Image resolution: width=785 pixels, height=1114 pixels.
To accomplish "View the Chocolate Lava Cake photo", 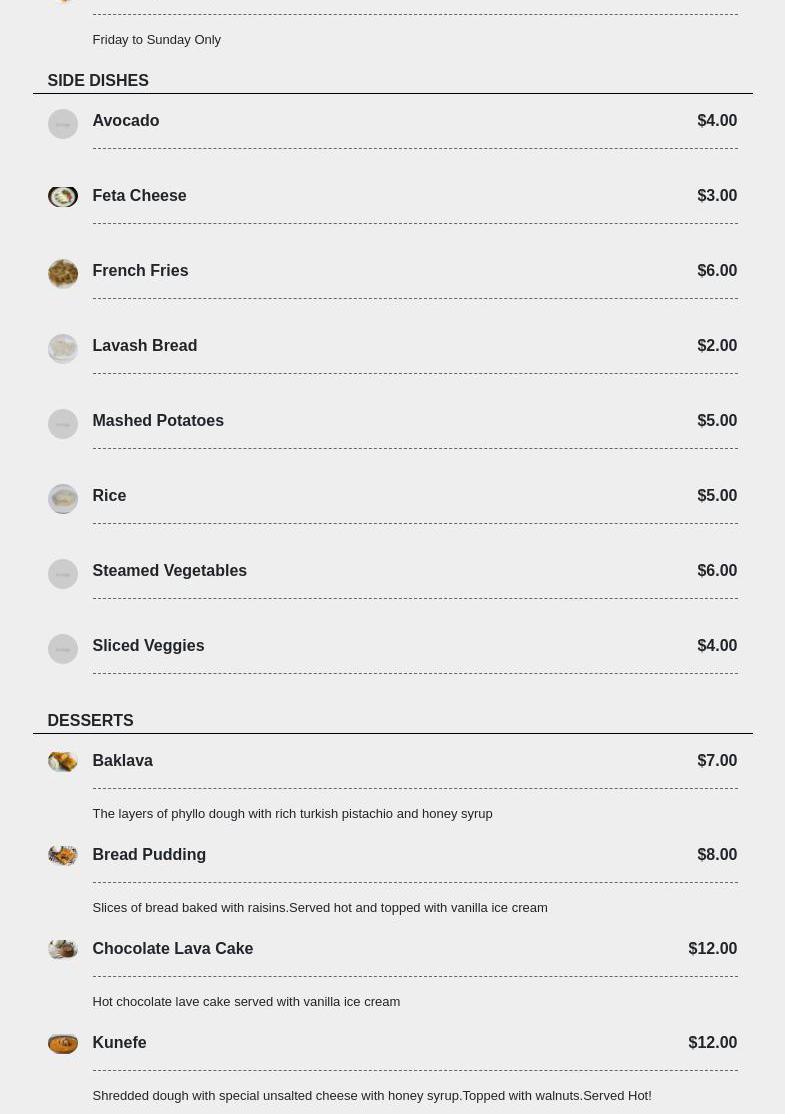I will pyautogui.click(x=62, y=949).
